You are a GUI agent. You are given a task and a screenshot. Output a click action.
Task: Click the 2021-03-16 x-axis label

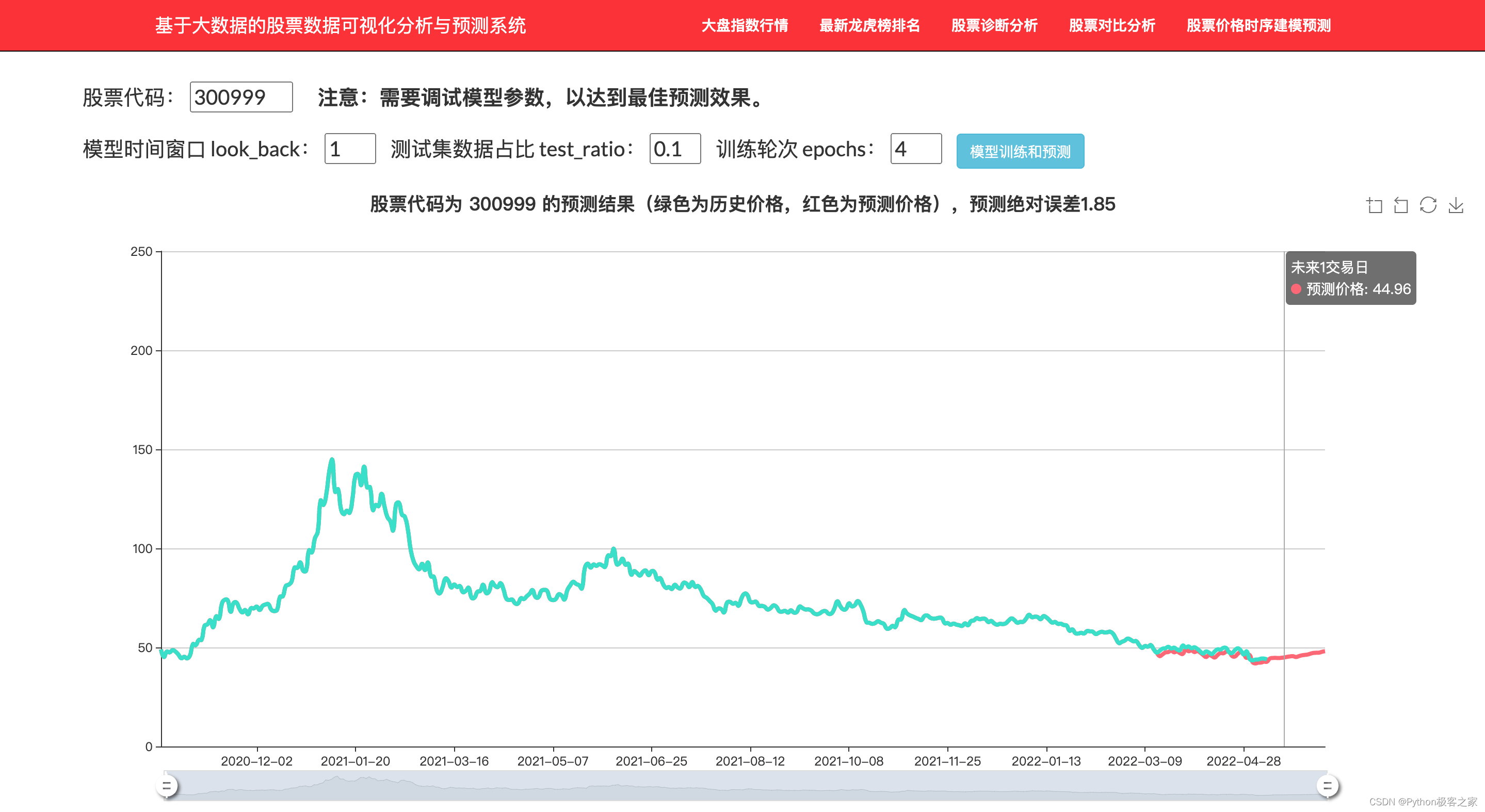click(454, 761)
